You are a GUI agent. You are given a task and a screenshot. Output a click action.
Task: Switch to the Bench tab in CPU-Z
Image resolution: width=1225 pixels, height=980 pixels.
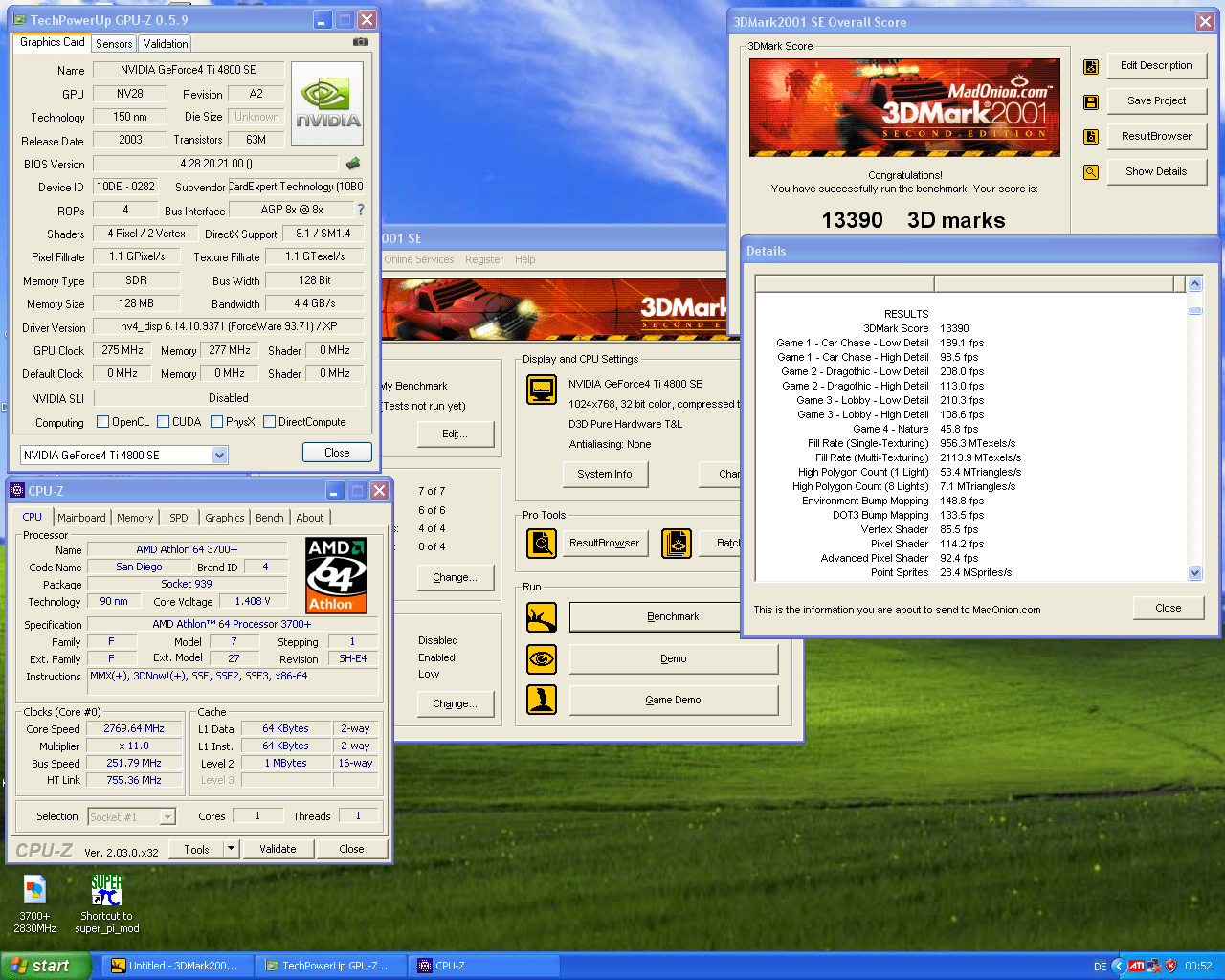pos(270,518)
